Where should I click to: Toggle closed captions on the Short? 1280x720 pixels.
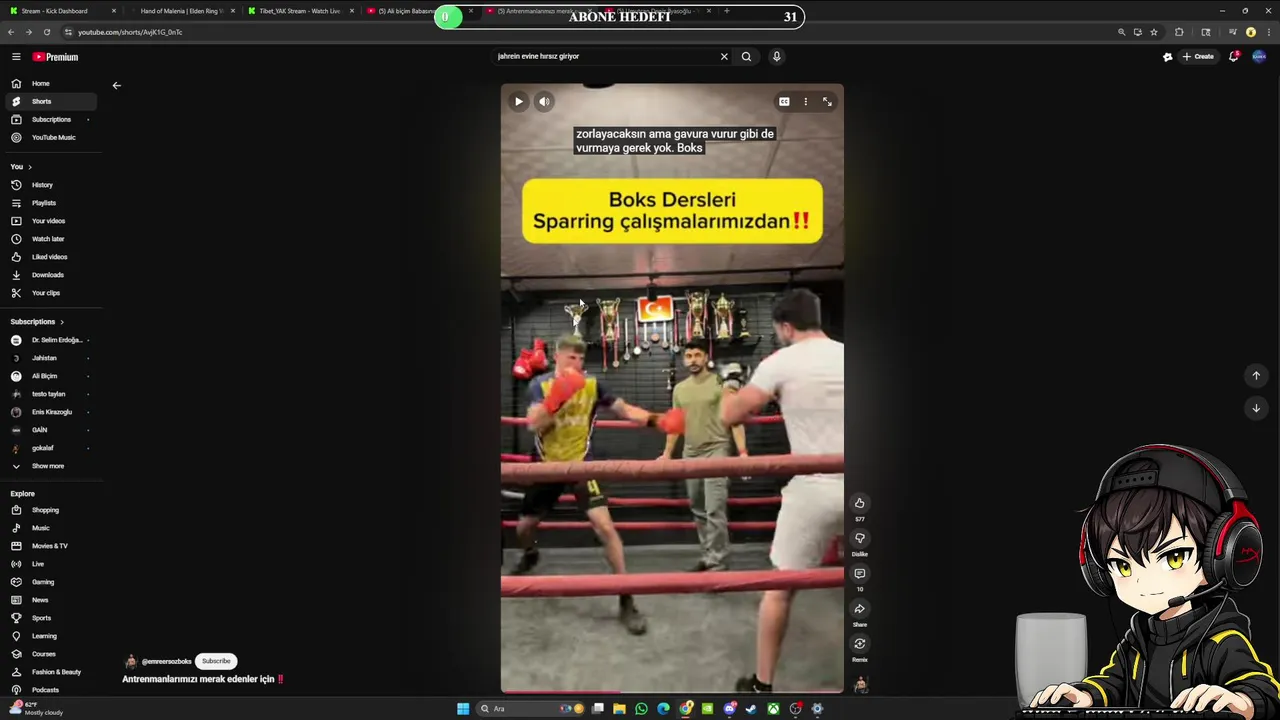point(784,101)
